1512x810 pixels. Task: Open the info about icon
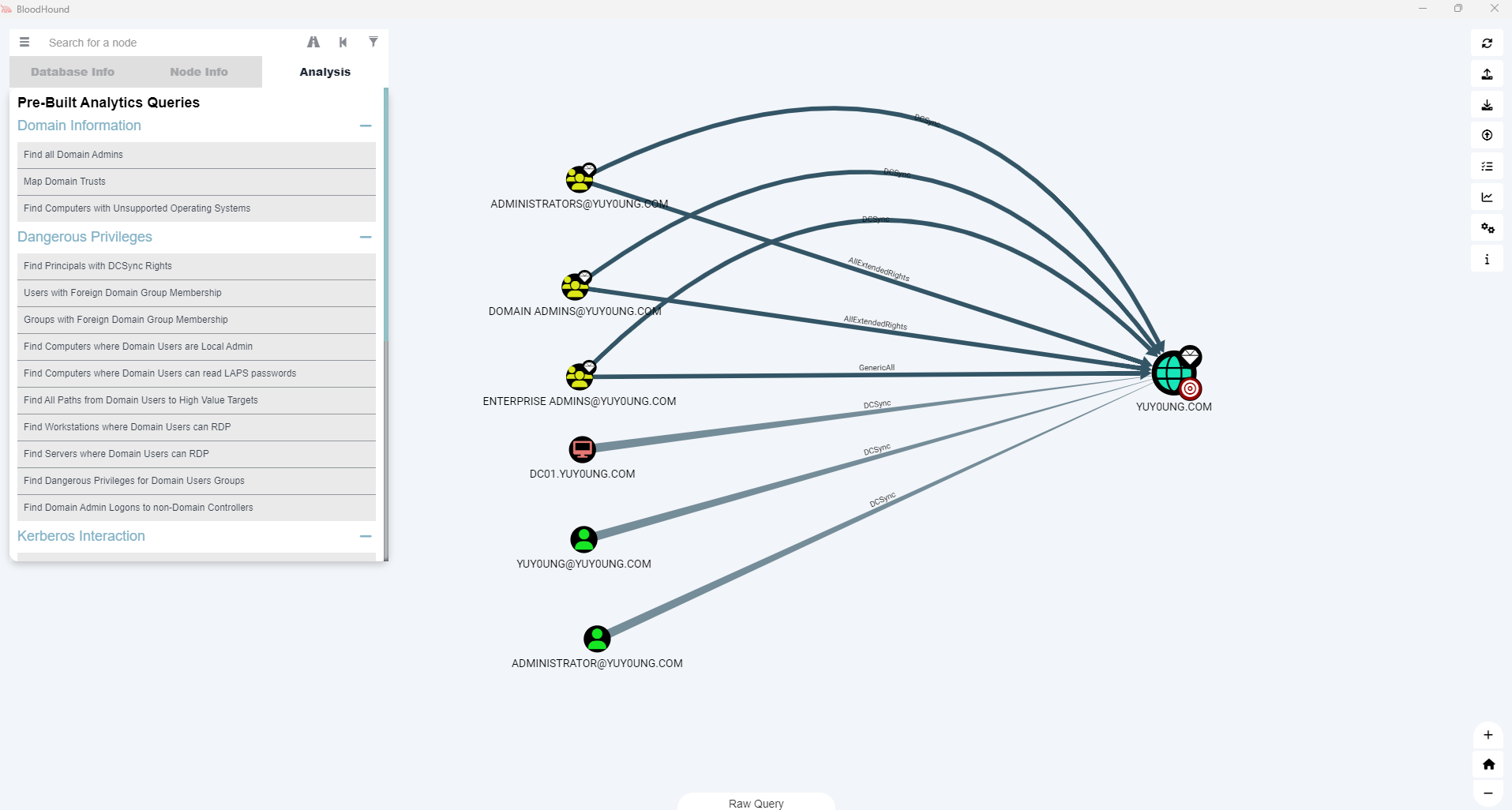(x=1487, y=259)
